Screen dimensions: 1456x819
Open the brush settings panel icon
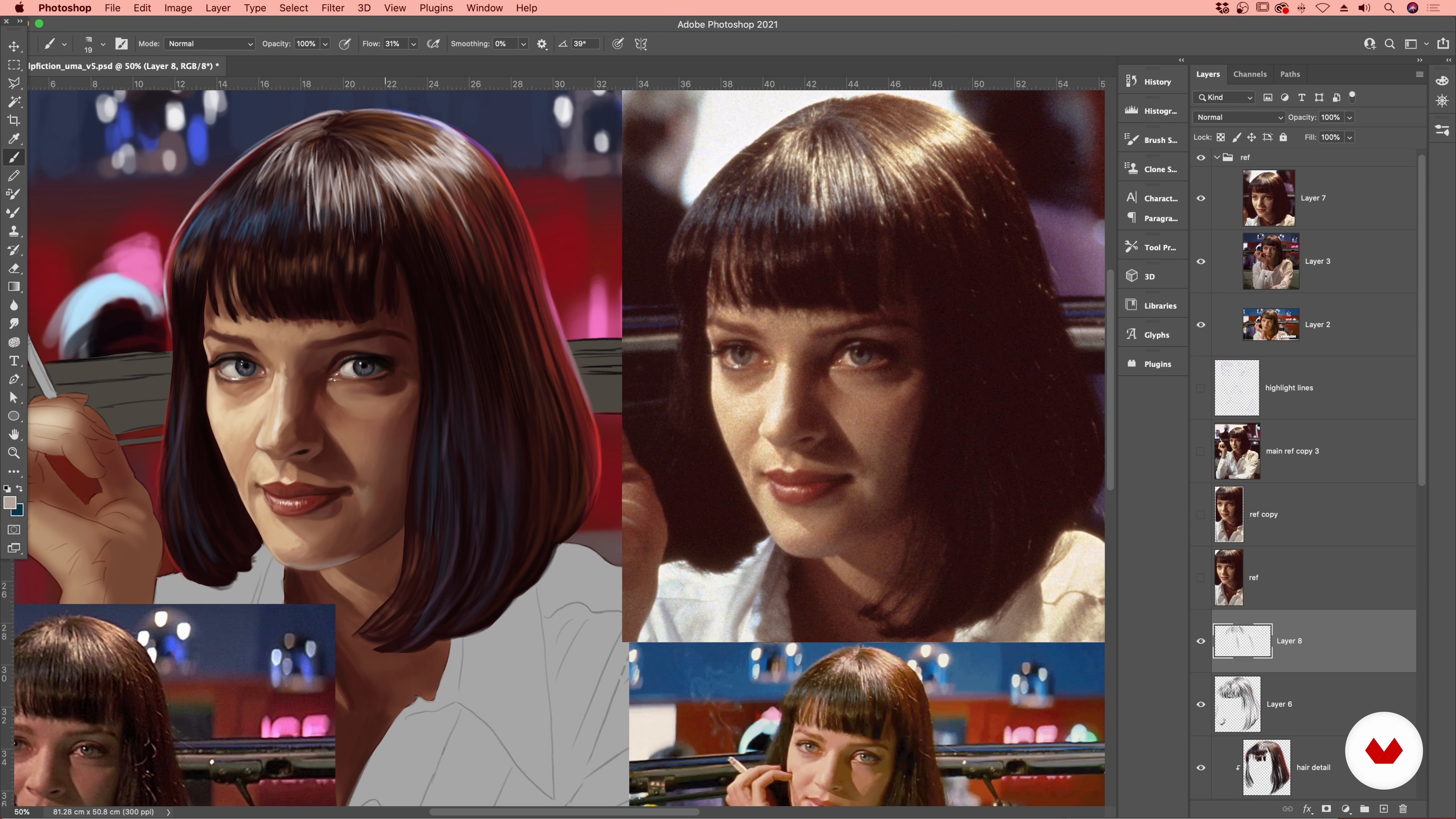[121, 44]
